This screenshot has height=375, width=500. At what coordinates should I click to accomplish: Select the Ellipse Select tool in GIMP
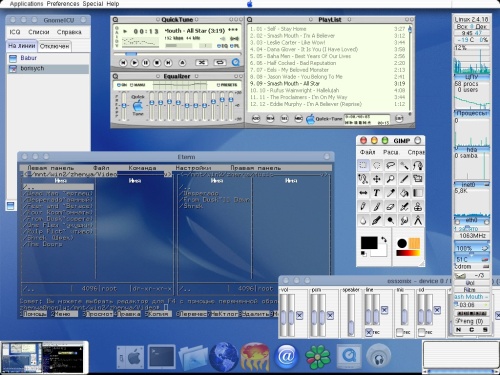[377, 165]
